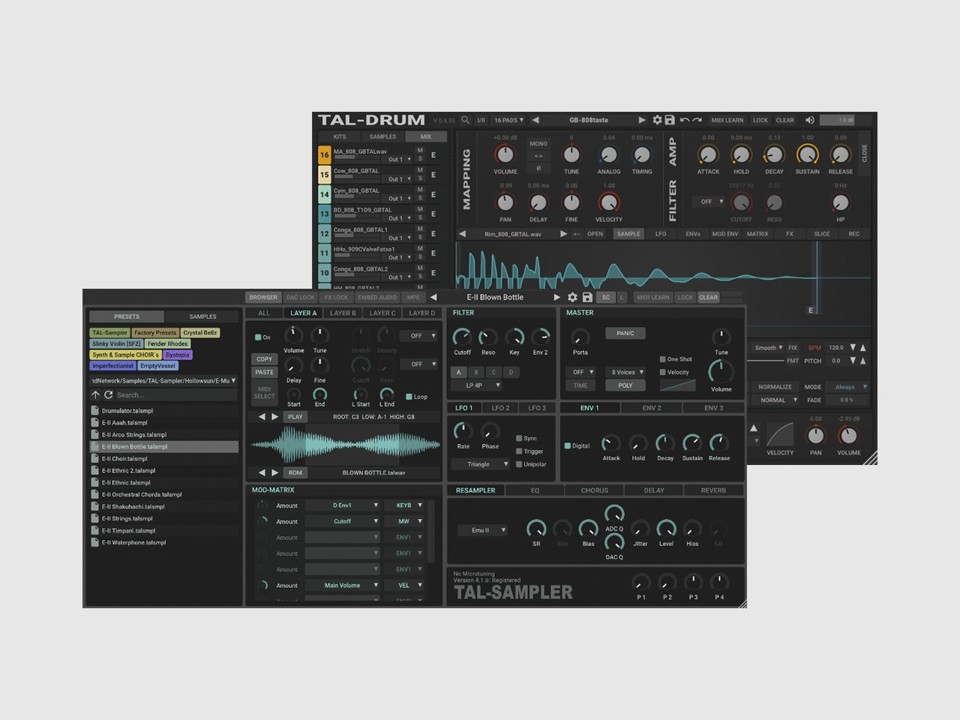The width and height of the screenshot is (960, 720).
Task: Toggle the Digital envelope checkbox
Action: coord(568,446)
